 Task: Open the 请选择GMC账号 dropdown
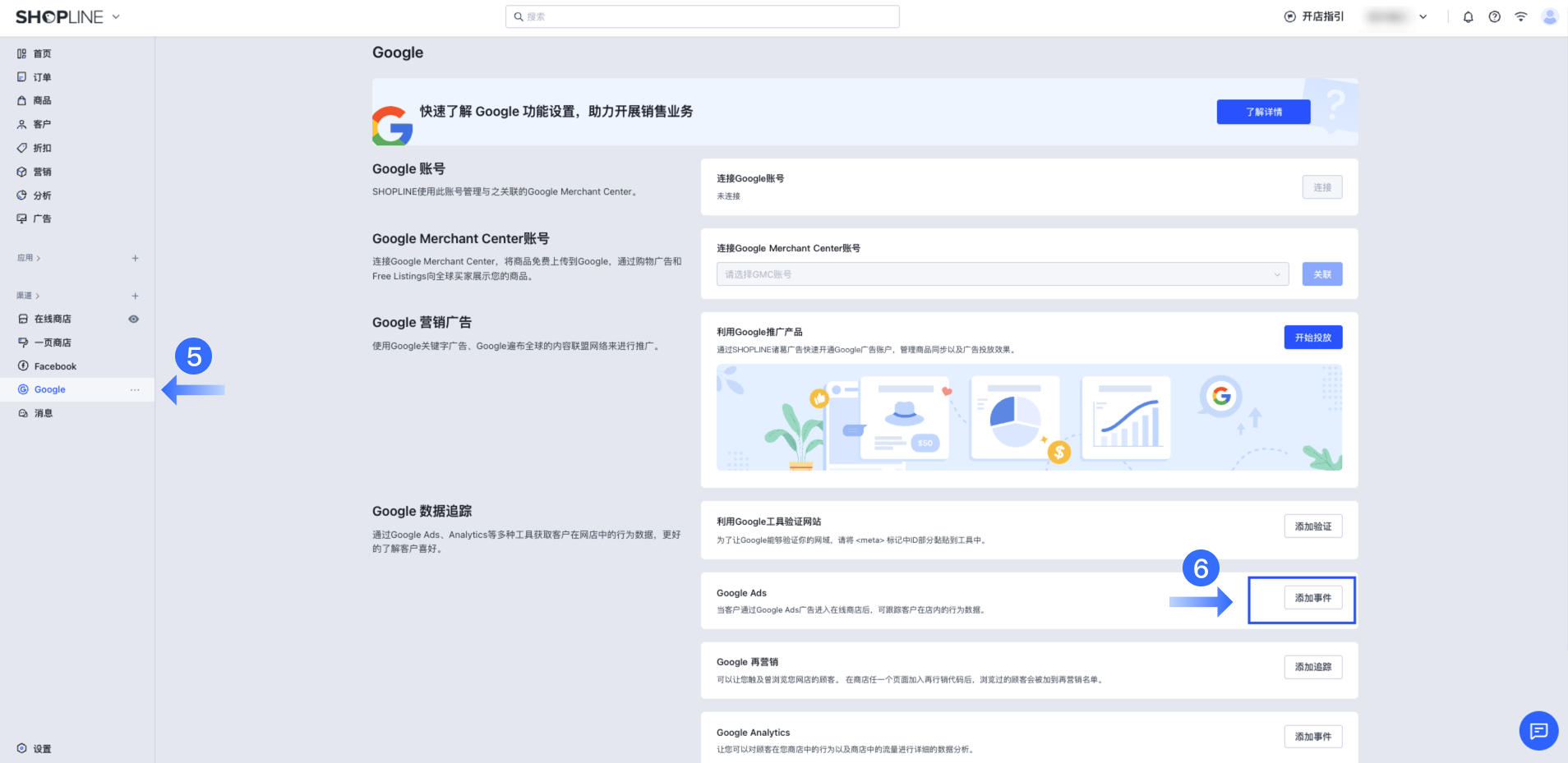(x=1003, y=274)
